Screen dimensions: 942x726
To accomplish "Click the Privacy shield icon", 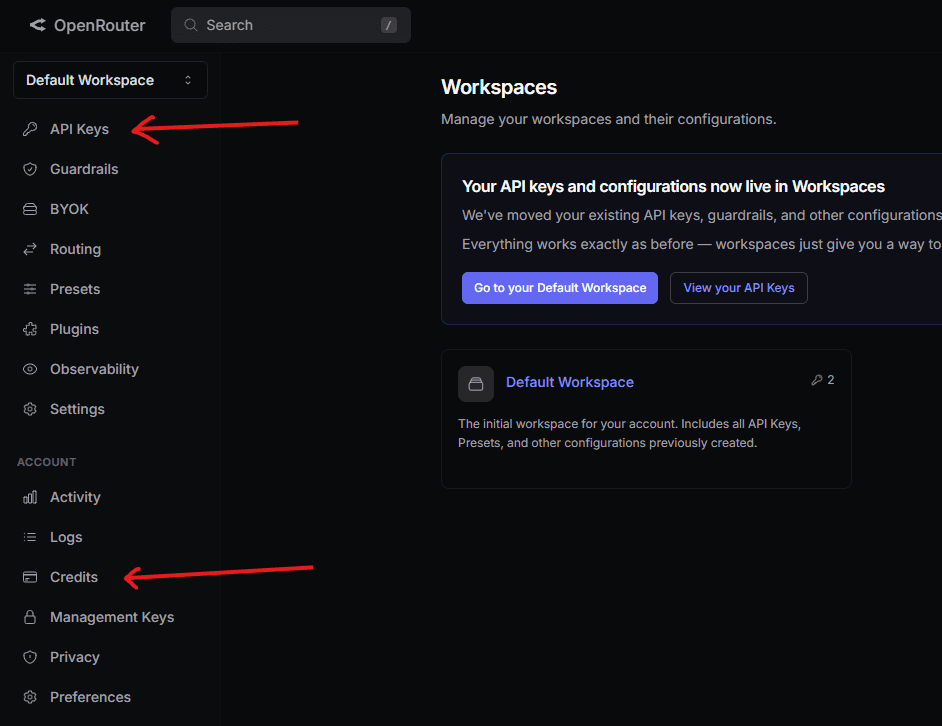I will click(30, 657).
